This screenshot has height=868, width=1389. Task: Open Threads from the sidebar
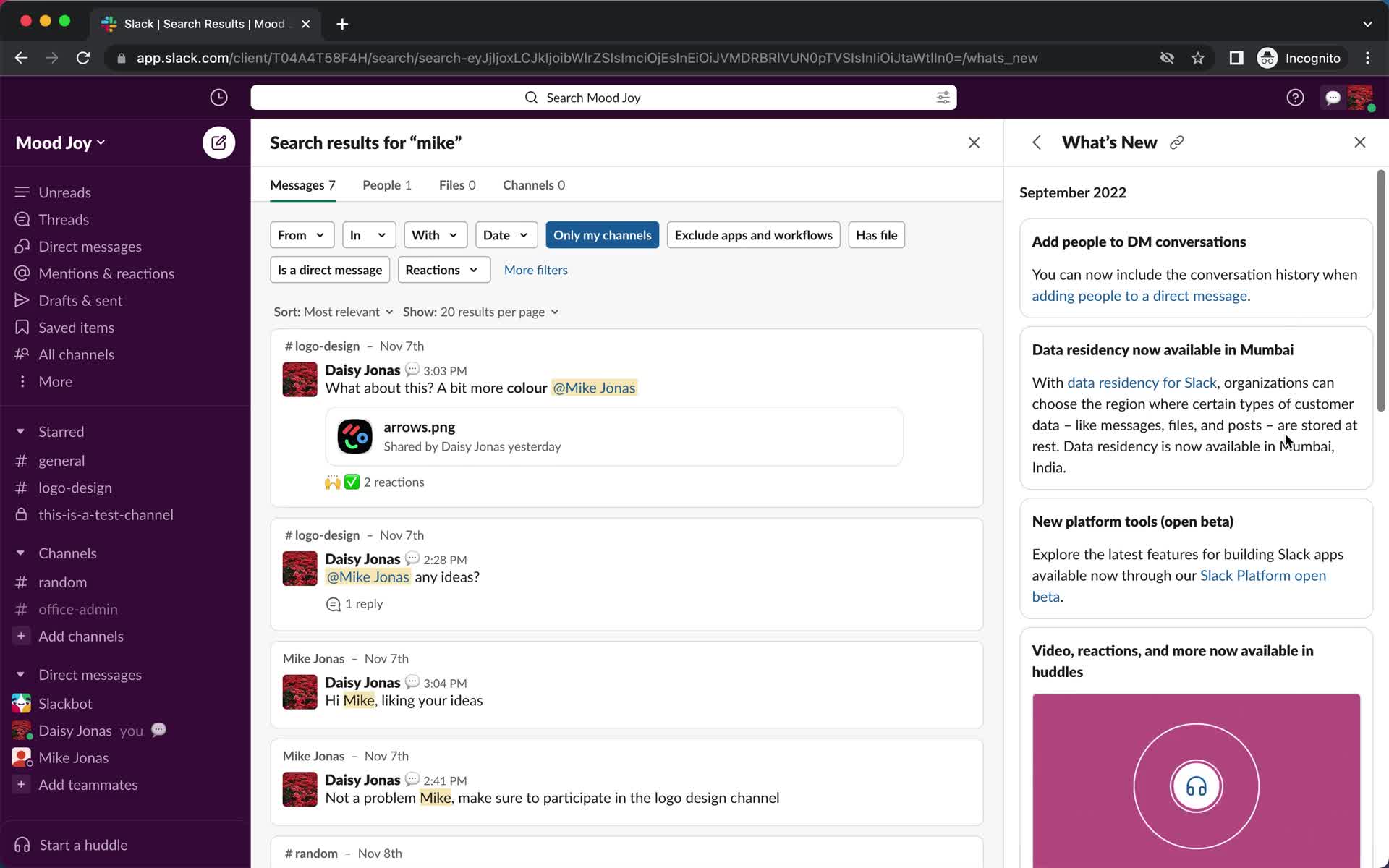pos(64,219)
